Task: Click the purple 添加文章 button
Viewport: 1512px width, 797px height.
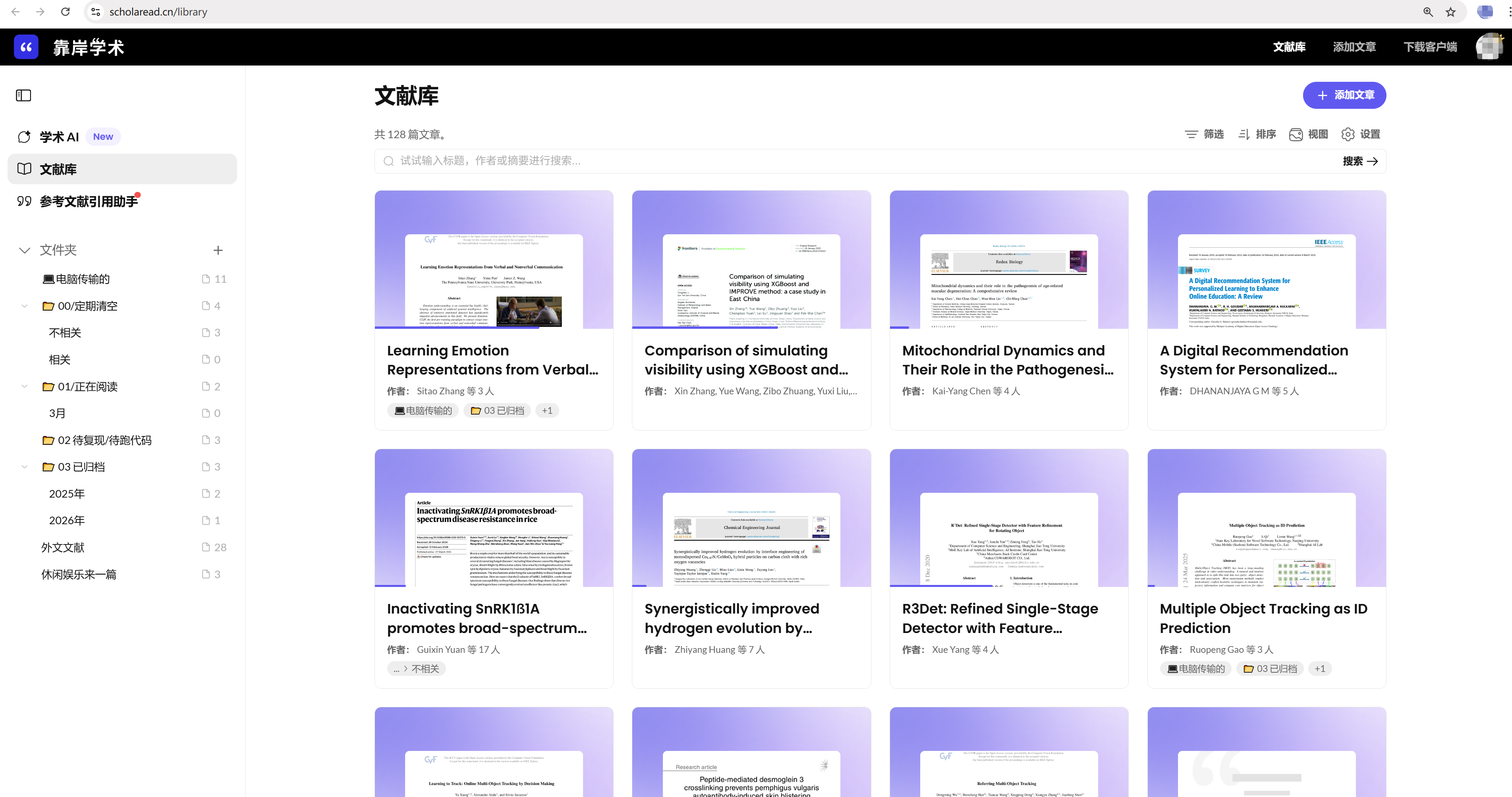Action: tap(1344, 95)
